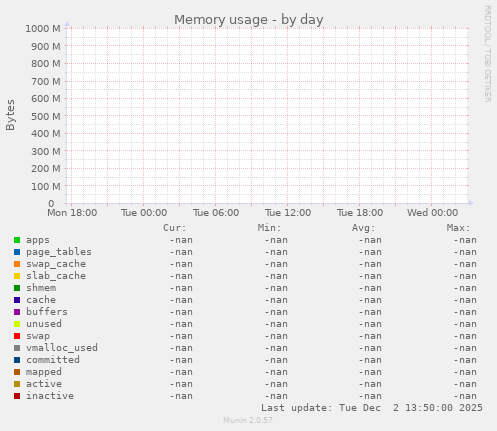Image resolution: width=497 pixels, height=431 pixels.
Task: Click the swap Max -nan value
Action: coord(465,336)
